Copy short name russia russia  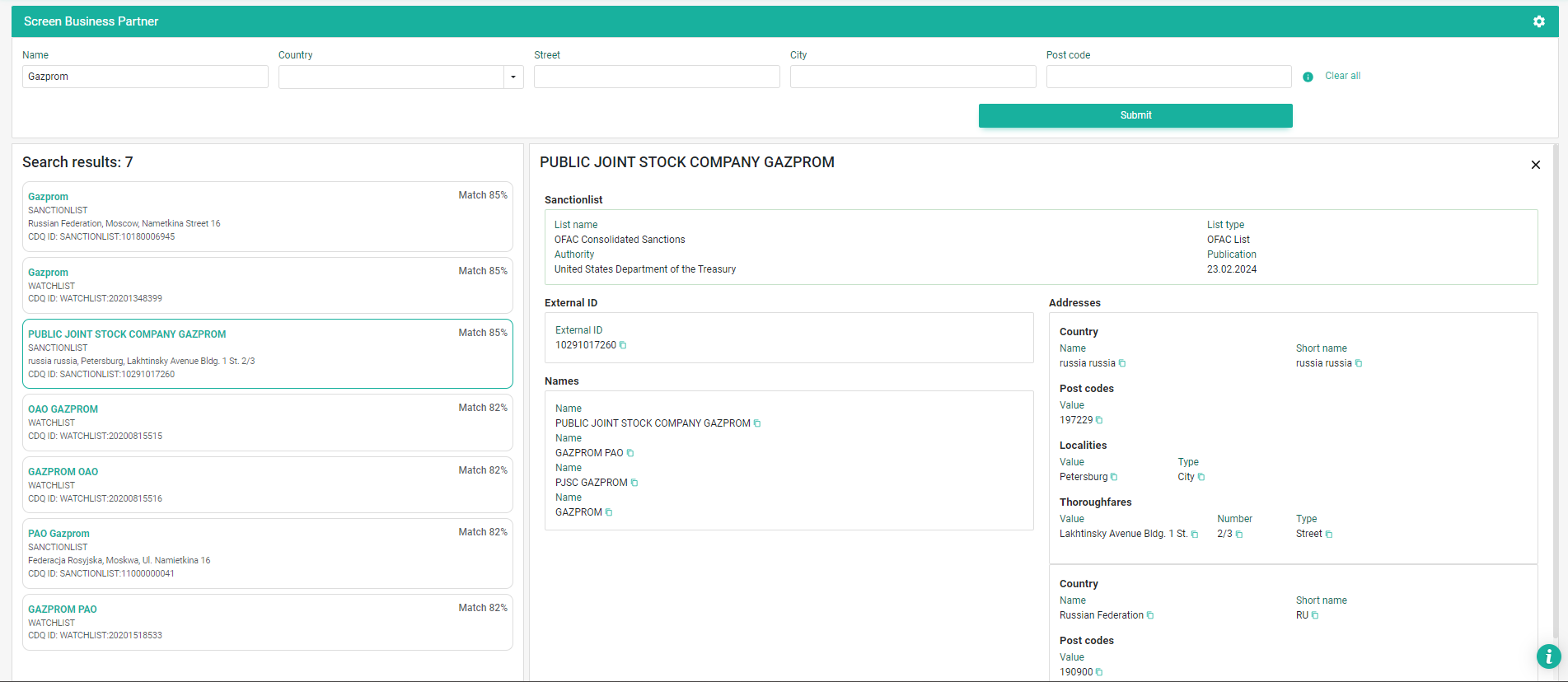[1359, 363]
